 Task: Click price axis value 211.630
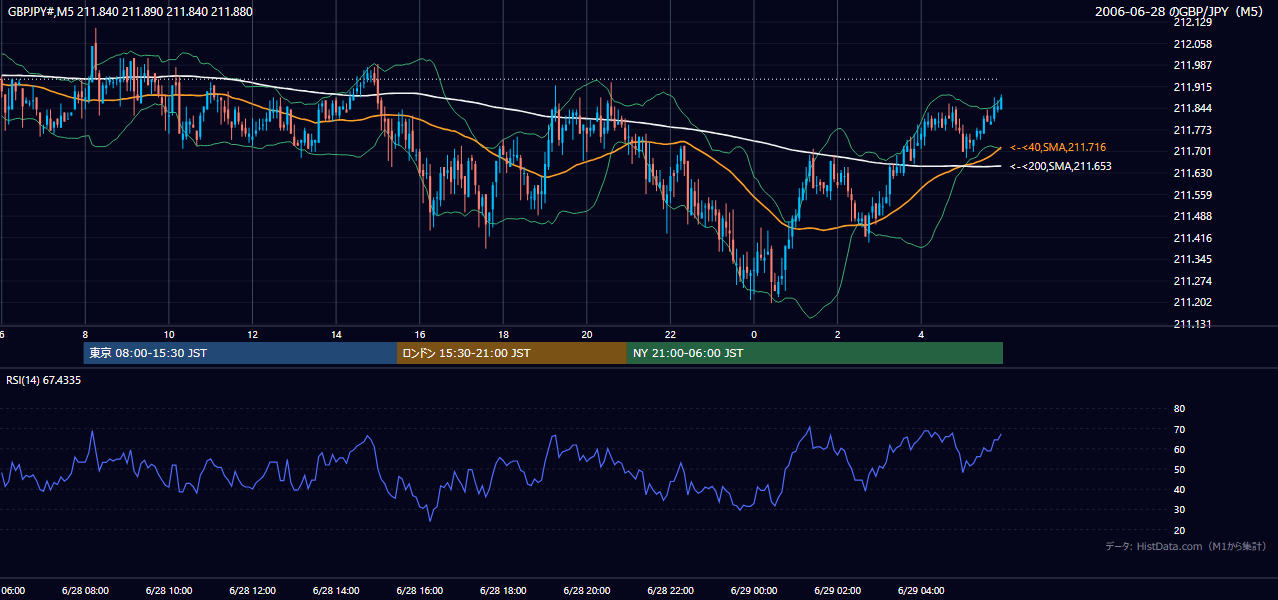(x=1192, y=173)
